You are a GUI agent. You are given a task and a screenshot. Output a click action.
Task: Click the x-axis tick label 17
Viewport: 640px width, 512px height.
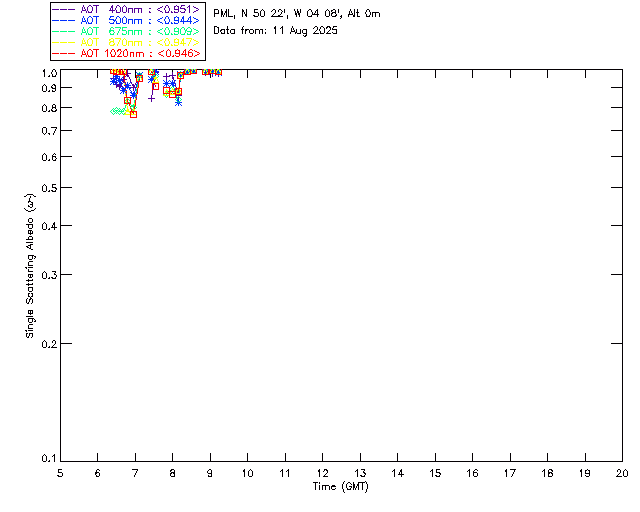(x=510, y=473)
